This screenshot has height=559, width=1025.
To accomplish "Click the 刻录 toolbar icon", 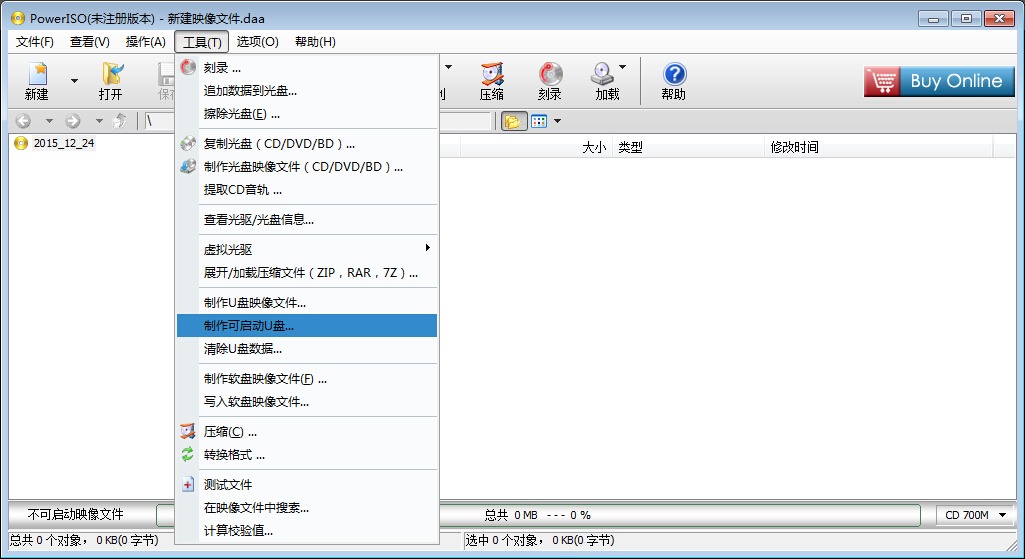I will 550,81.
